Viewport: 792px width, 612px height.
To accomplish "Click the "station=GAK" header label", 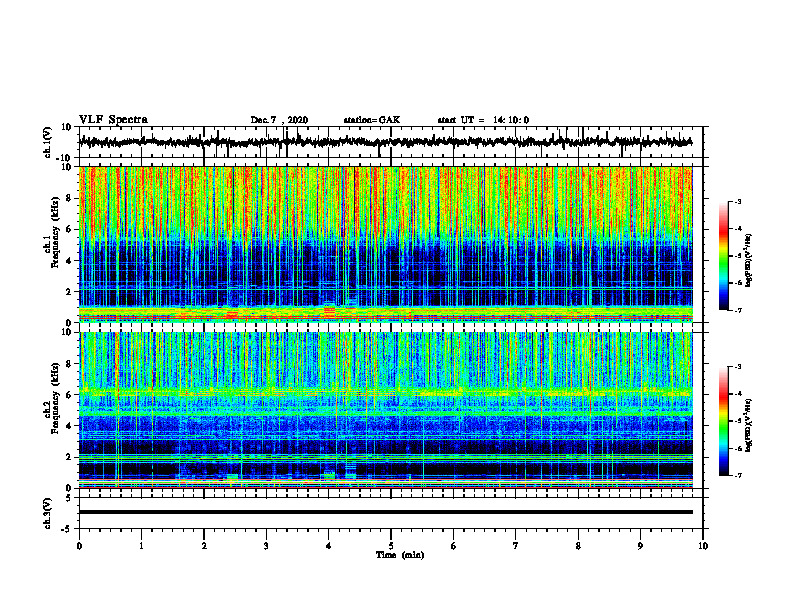I will pos(372,120).
